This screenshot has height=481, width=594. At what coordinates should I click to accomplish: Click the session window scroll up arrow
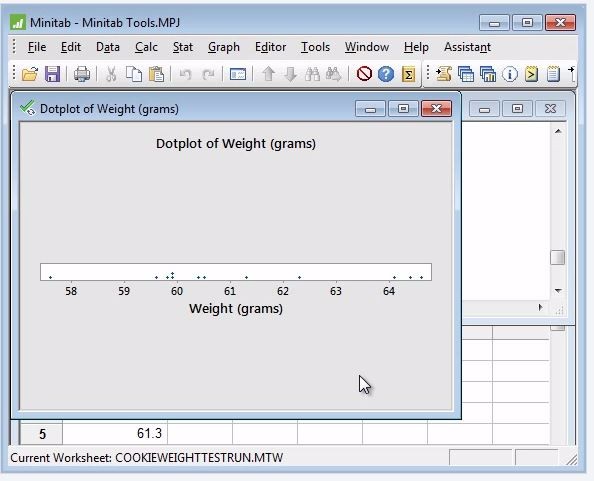click(558, 131)
